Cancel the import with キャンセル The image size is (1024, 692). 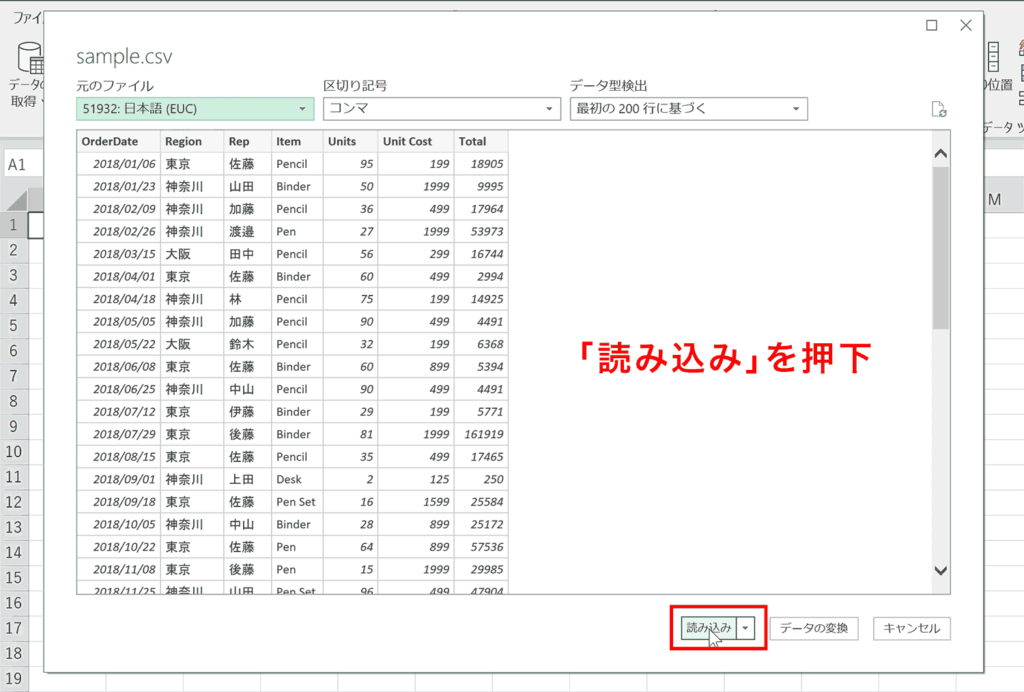click(911, 628)
